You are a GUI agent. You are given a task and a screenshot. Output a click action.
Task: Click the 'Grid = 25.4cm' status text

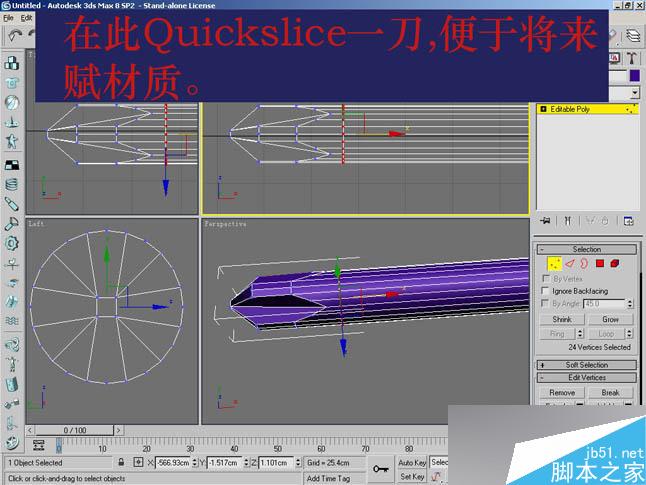click(328, 463)
